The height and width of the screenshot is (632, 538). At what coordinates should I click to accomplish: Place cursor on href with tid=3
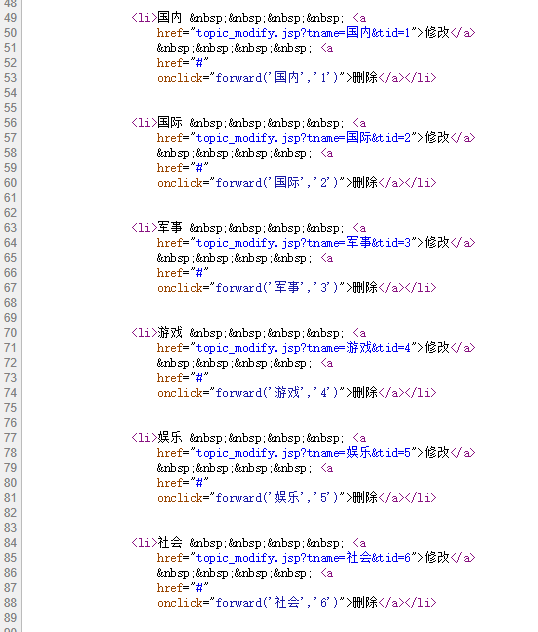pyautogui.click(x=316, y=243)
